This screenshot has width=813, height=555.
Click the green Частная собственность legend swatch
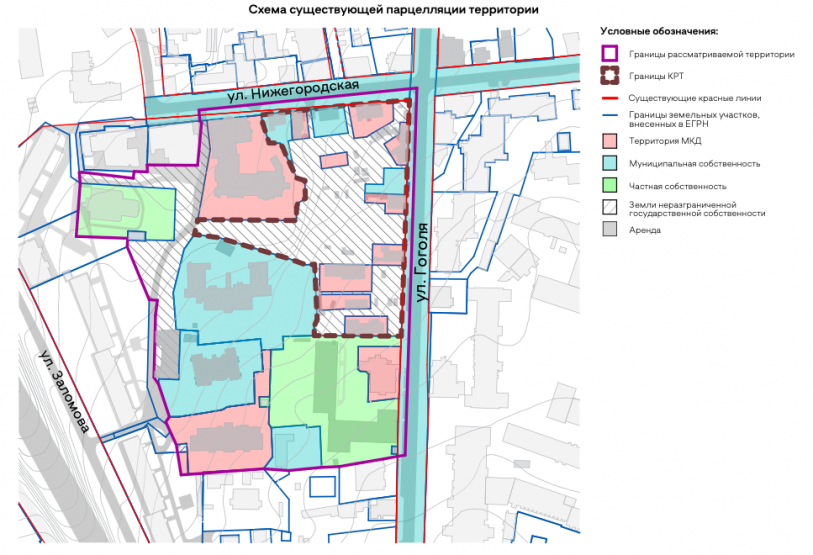610,186
